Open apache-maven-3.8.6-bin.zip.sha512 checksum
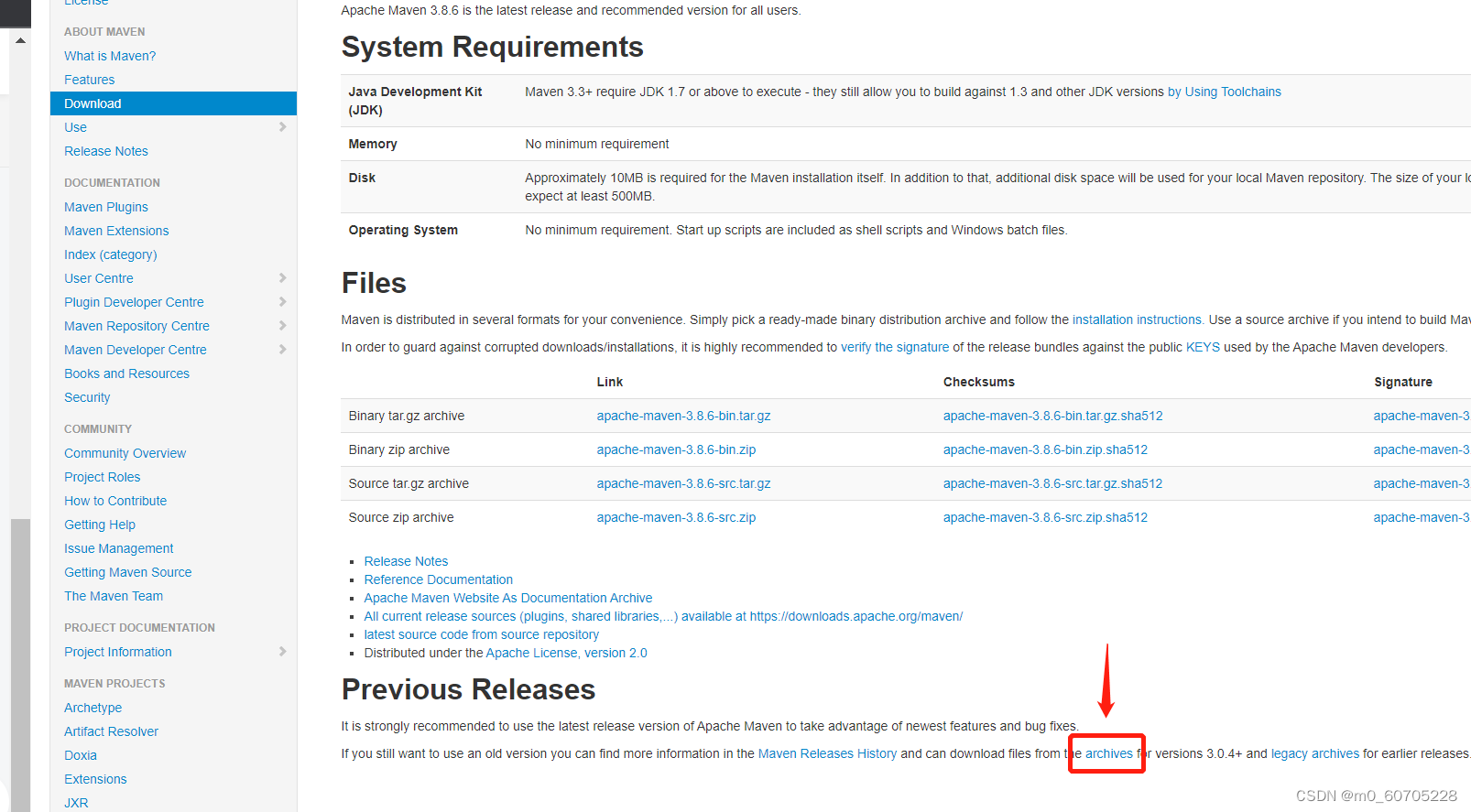 [x=1045, y=449]
